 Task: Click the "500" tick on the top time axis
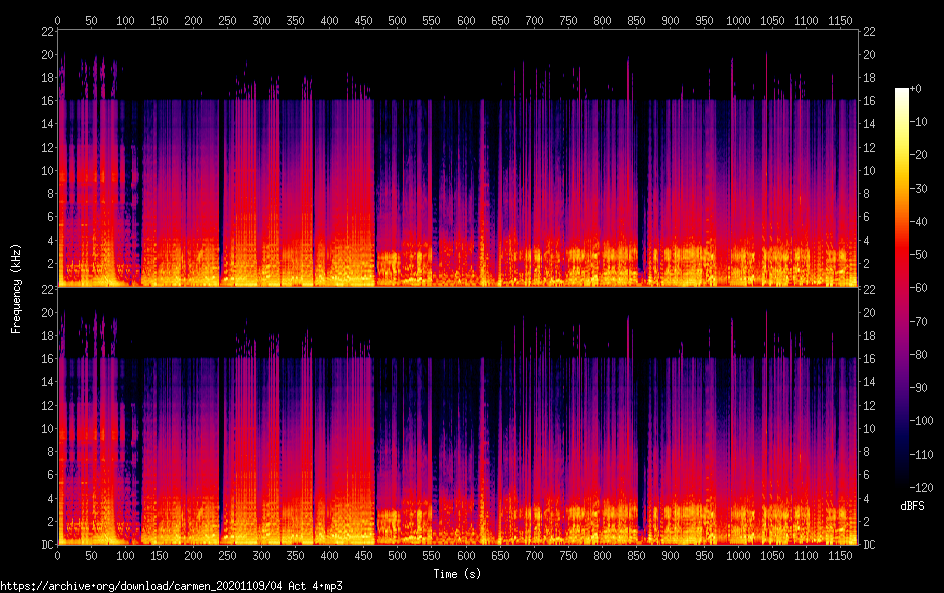coord(397,20)
